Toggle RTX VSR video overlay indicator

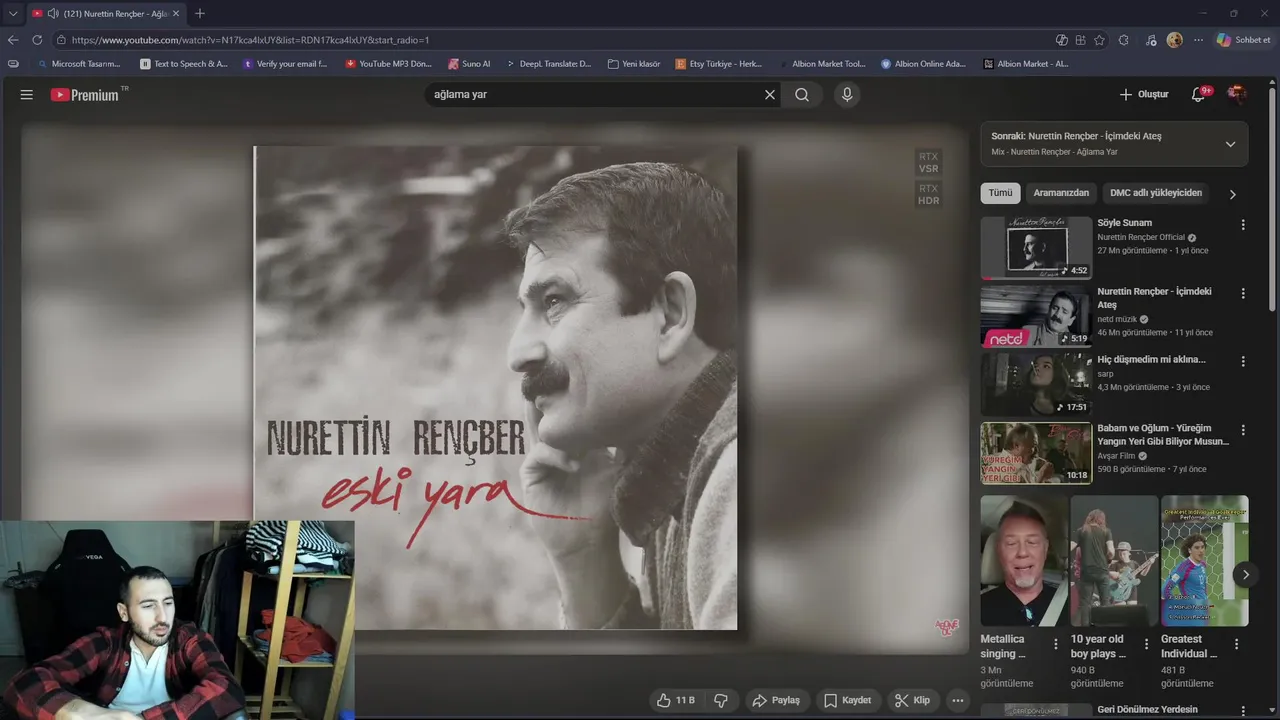(929, 163)
